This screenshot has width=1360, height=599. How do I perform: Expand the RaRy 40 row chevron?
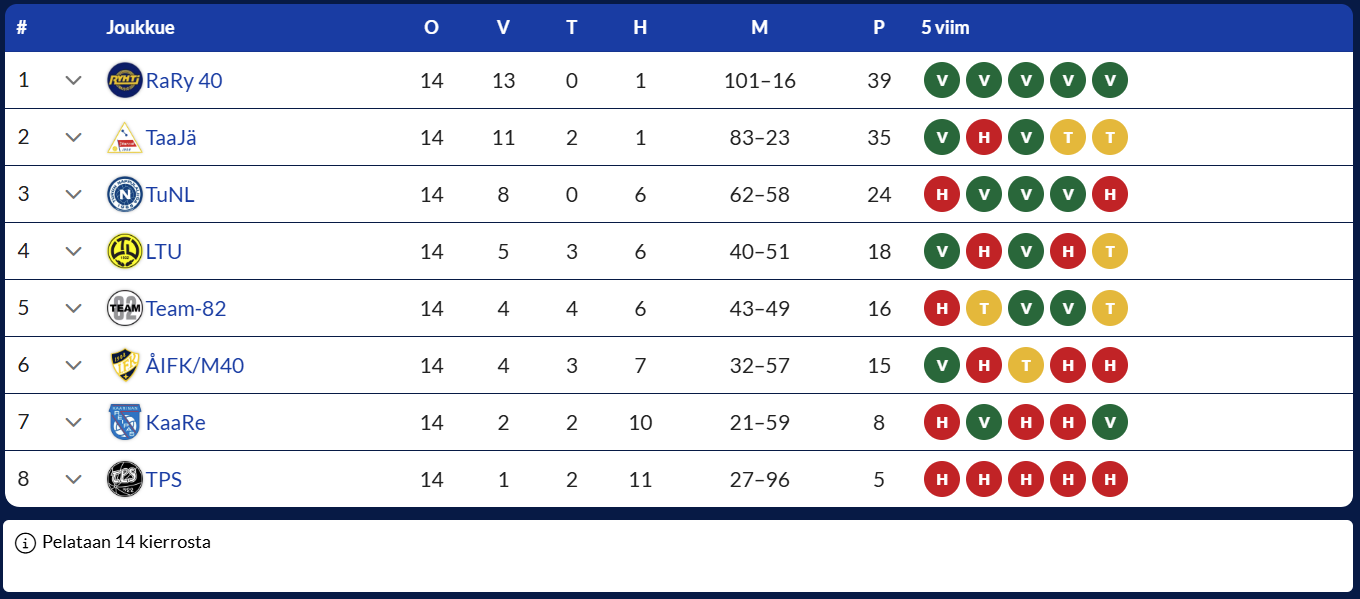click(73, 80)
